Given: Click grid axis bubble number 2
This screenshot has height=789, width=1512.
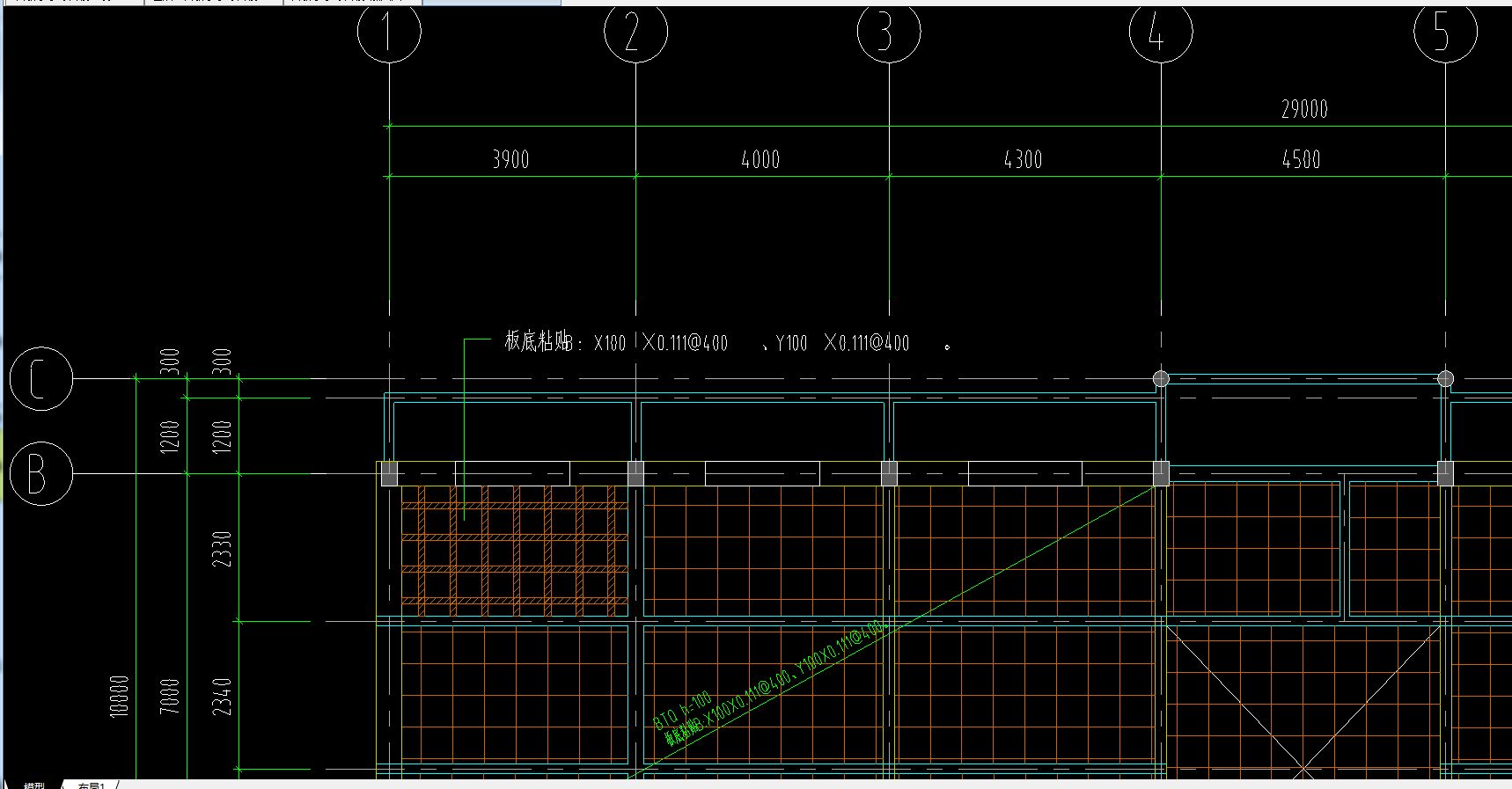Looking at the screenshot, I should point(635,32).
